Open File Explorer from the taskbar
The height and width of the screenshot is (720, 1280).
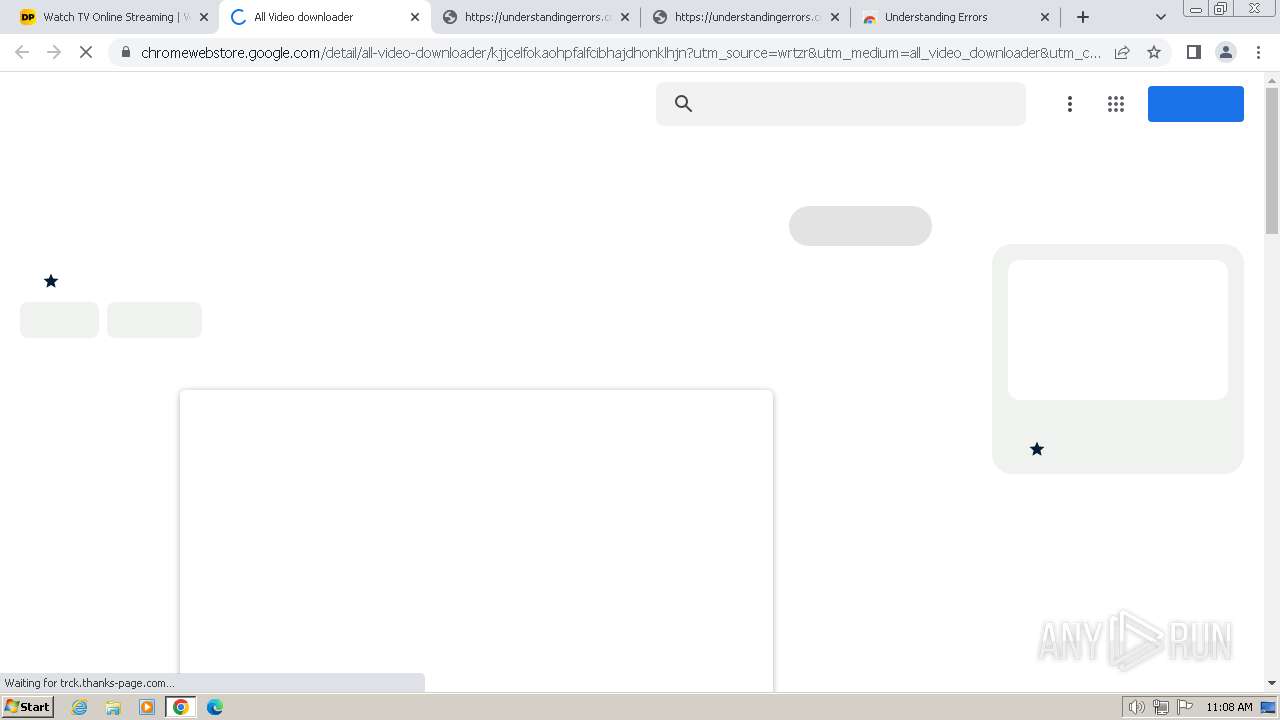click(113, 707)
